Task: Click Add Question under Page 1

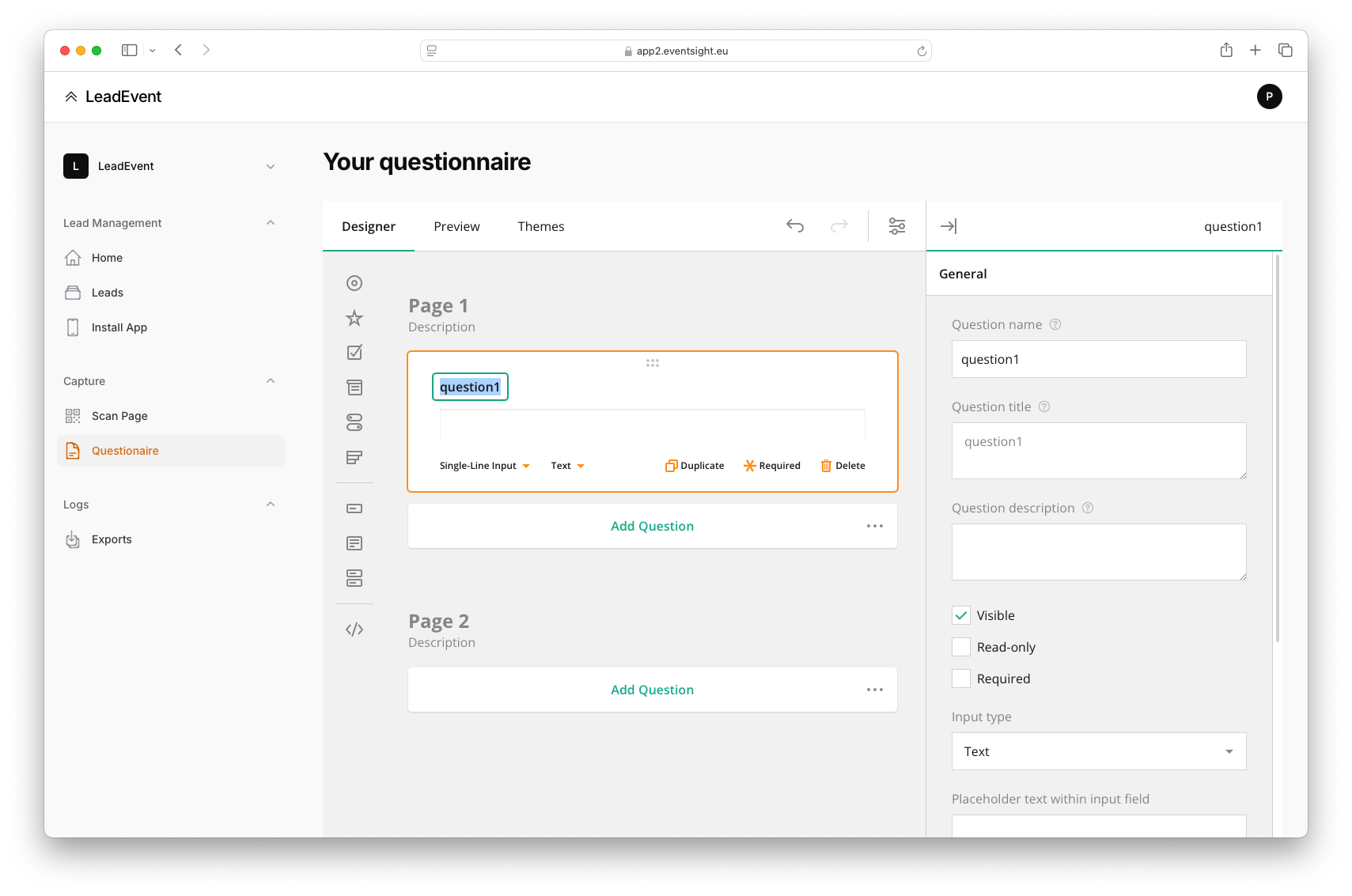Action: coord(652,526)
